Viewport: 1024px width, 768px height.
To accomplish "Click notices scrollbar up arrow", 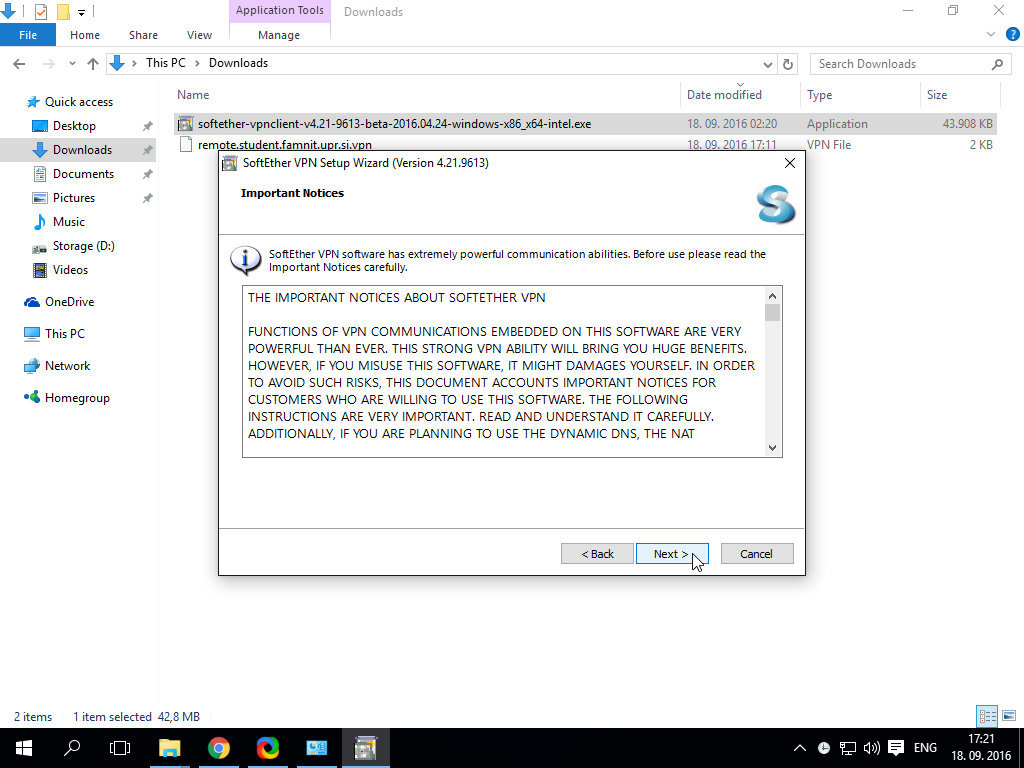I will tap(773, 296).
